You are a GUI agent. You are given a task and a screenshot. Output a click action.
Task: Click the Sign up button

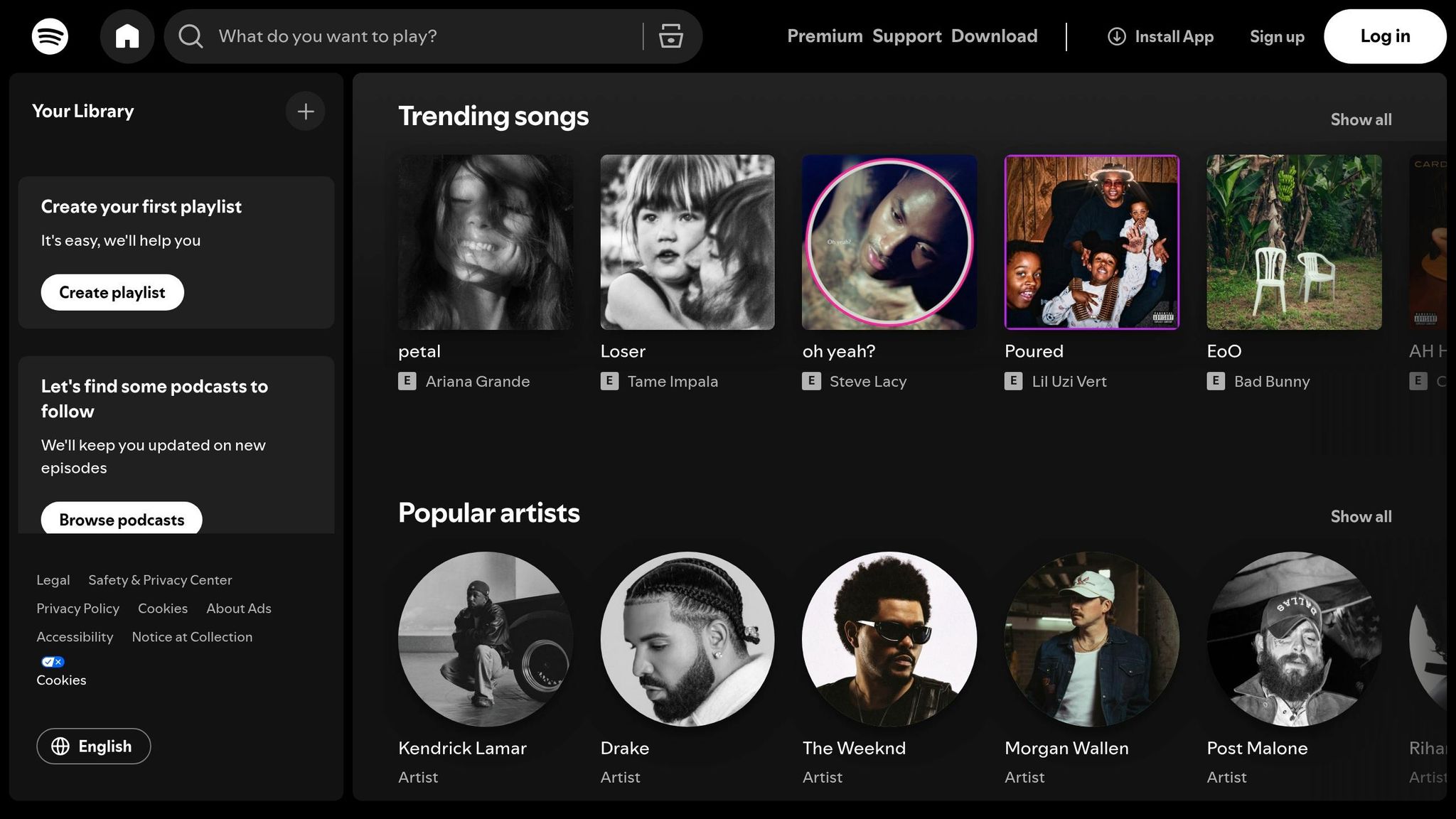coord(1277,36)
